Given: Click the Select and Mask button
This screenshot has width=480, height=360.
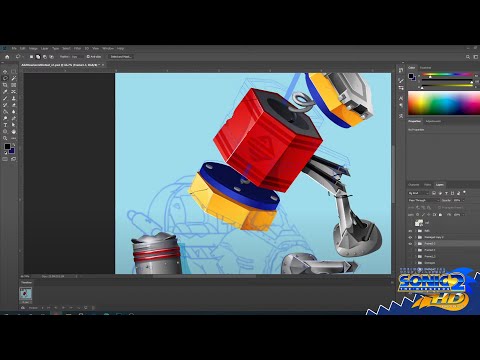Looking at the screenshot, I should [121, 57].
